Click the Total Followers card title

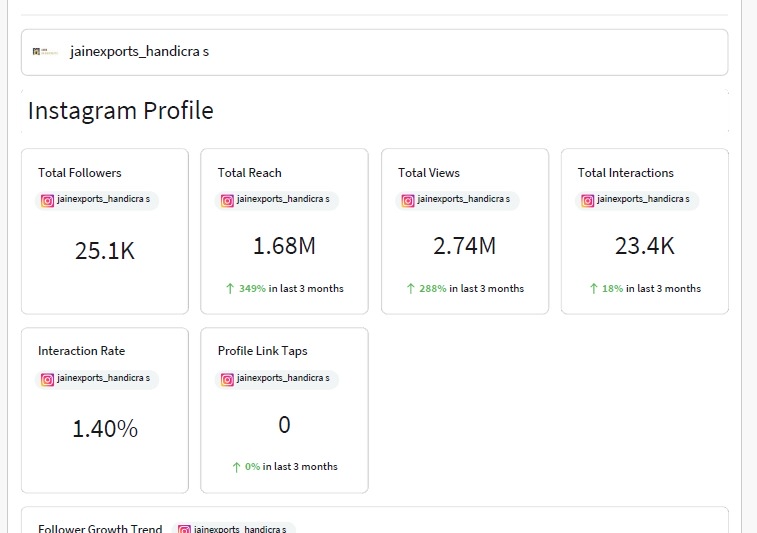[x=80, y=173]
